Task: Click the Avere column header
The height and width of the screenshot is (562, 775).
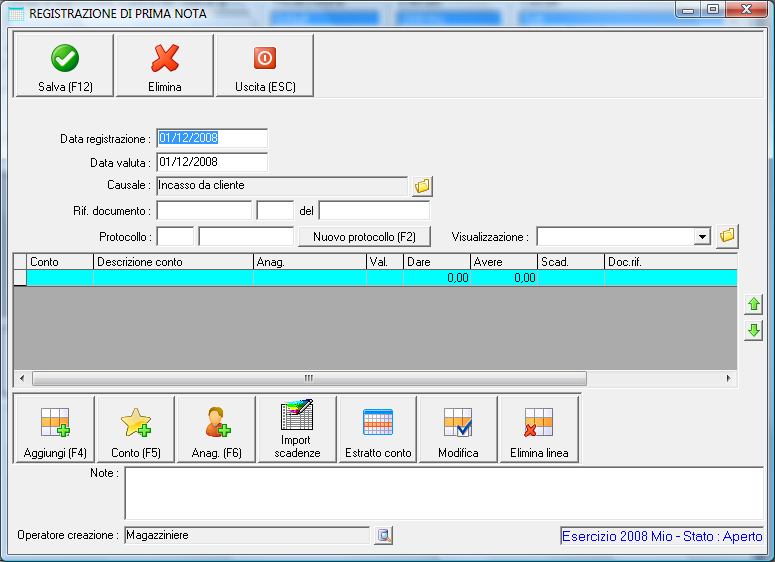Action: [x=504, y=262]
